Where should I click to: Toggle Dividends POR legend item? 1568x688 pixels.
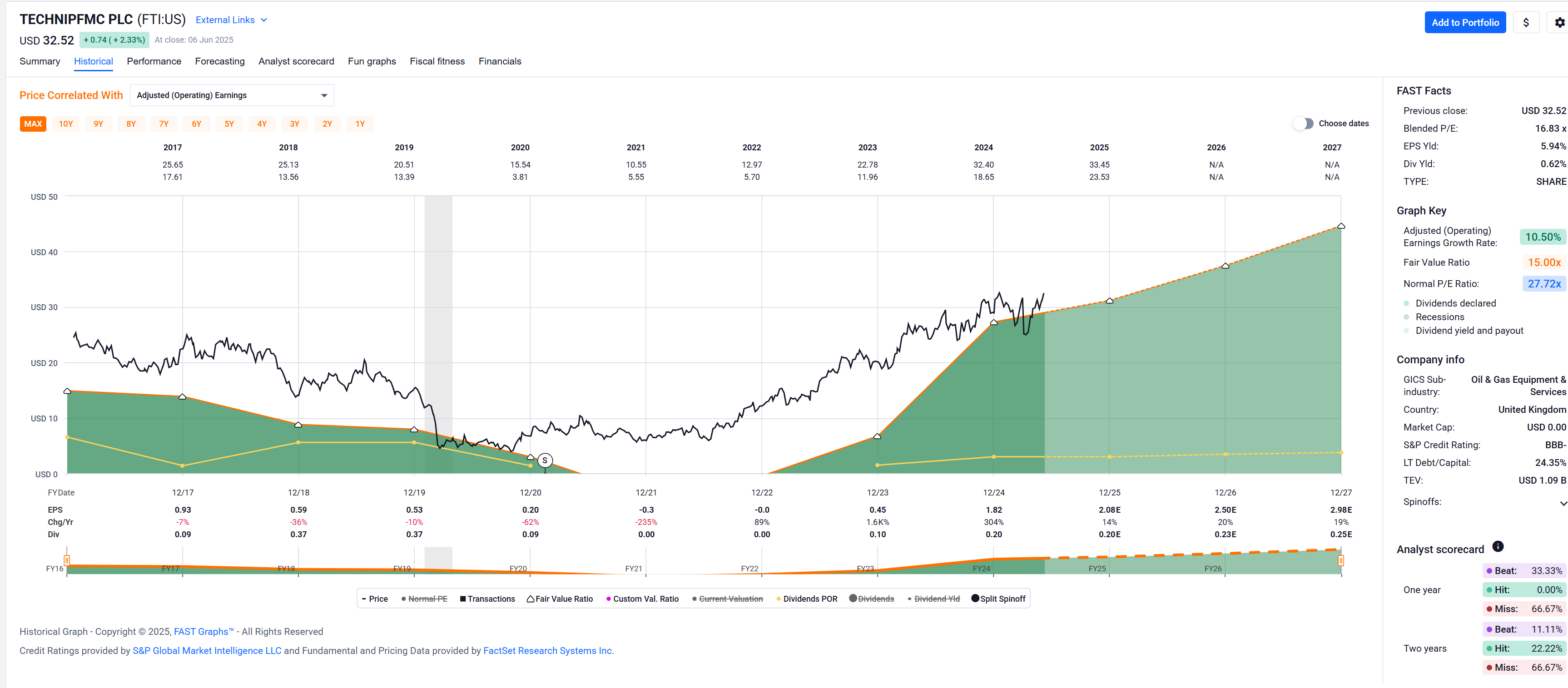click(x=807, y=599)
